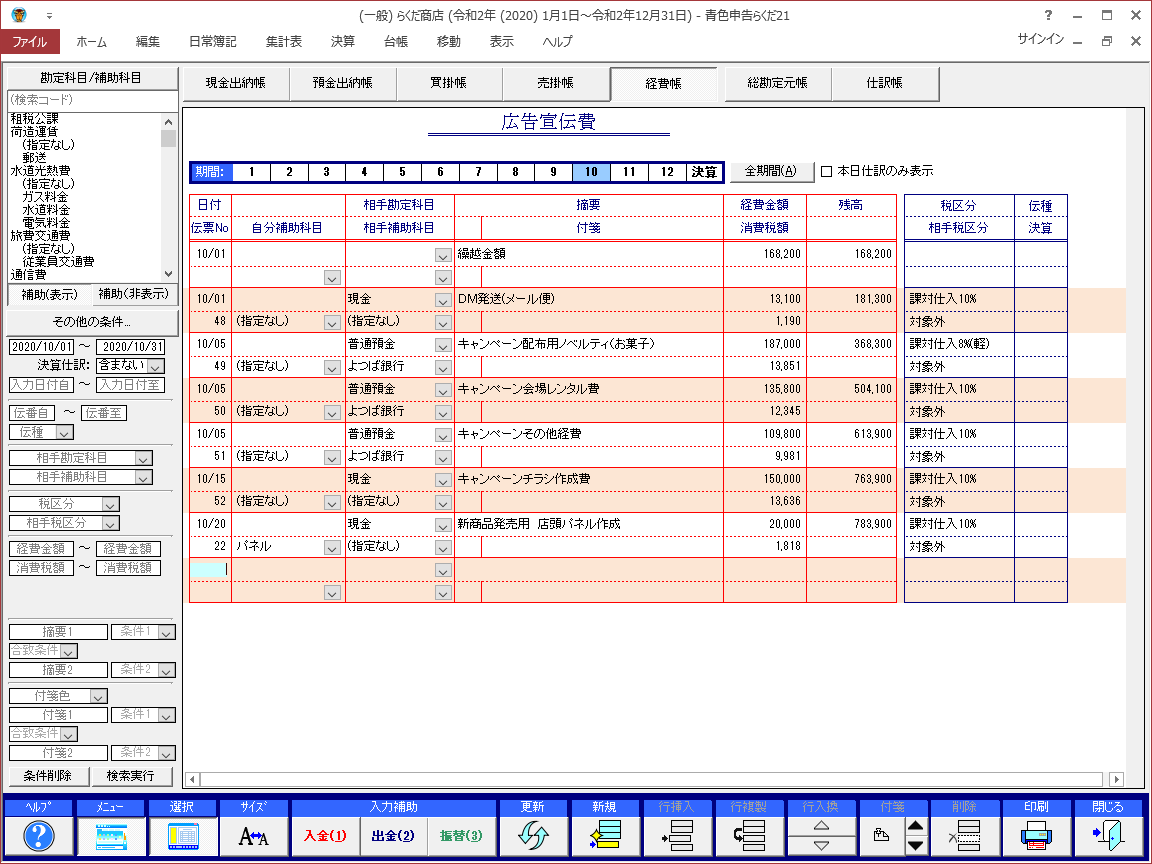The height and width of the screenshot is (864, 1152).
Task: Click the 新規 new entry icon
Action: (x=604, y=836)
